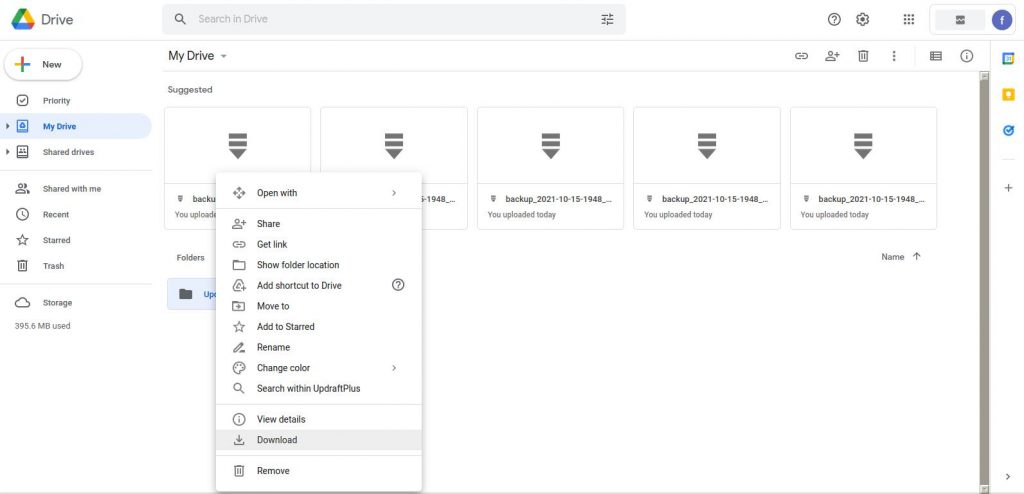This screenshot has height=494, width=1024.
Task: Click the Get link toolbar icon
Action: [x=801, y=56]
